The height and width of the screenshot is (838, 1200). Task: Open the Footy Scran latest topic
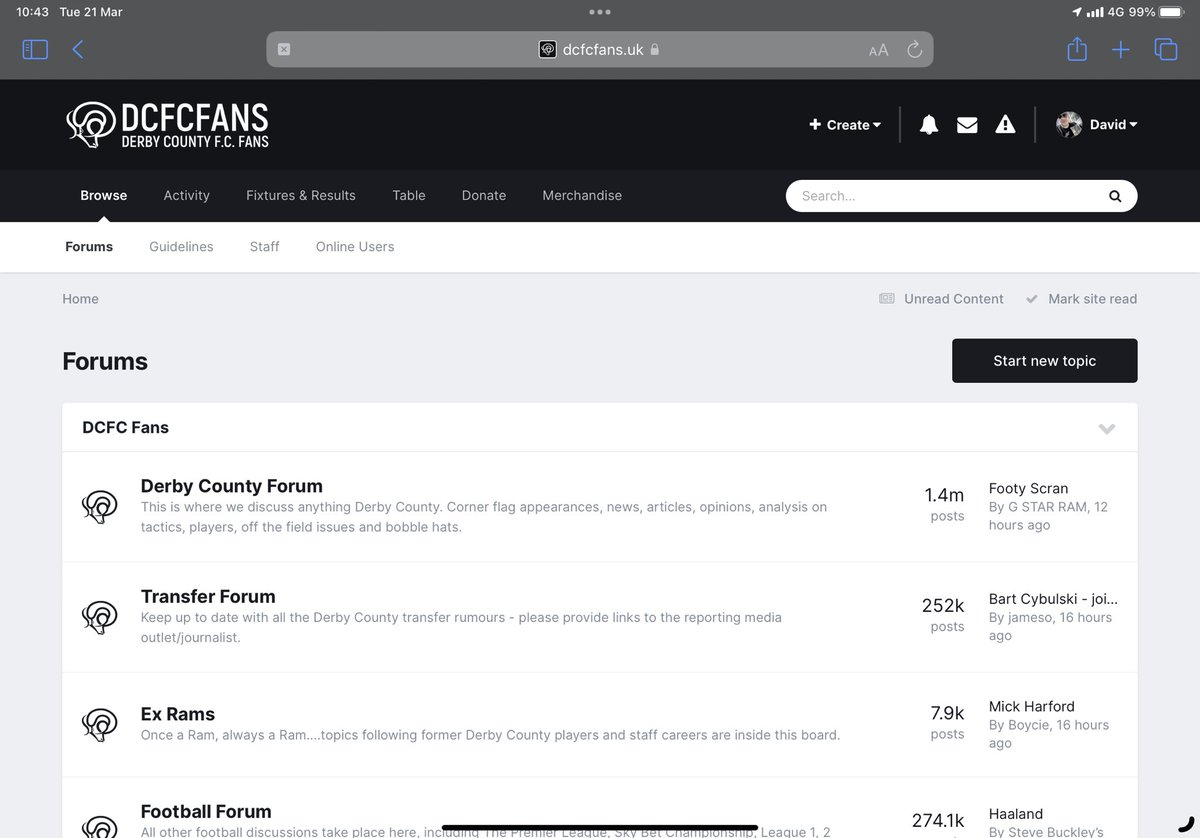coord(1029,488)
